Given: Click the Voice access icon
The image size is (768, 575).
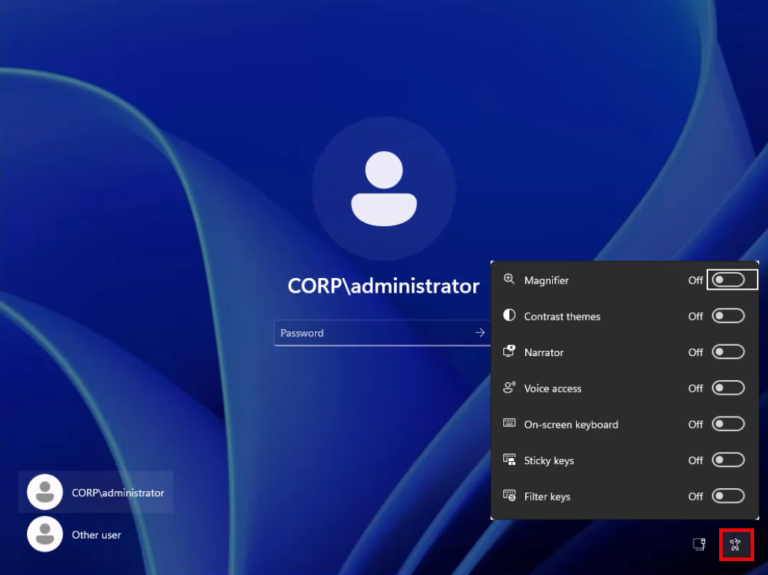Looking at the screenshot, I should pos(509,387).
